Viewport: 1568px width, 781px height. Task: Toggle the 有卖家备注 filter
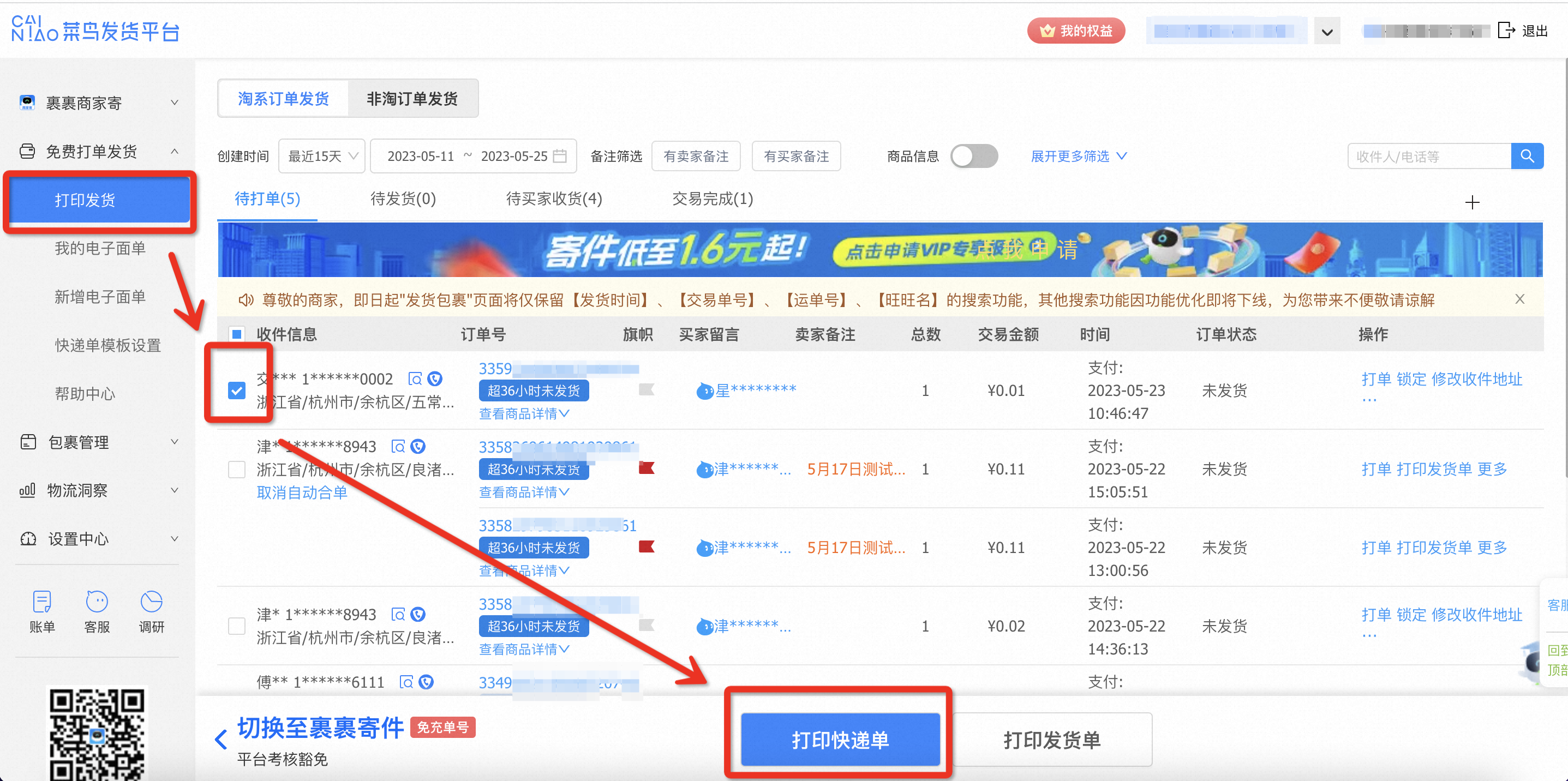696,157
